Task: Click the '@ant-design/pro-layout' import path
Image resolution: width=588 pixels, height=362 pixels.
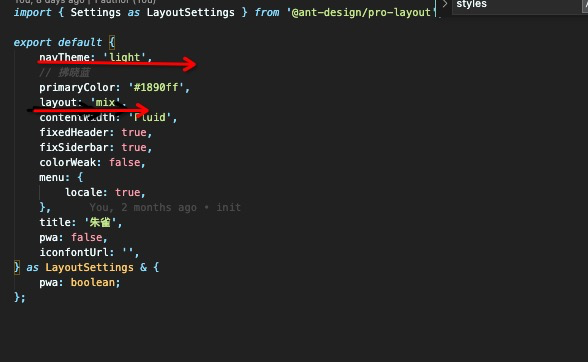Action: click(361, 12)
